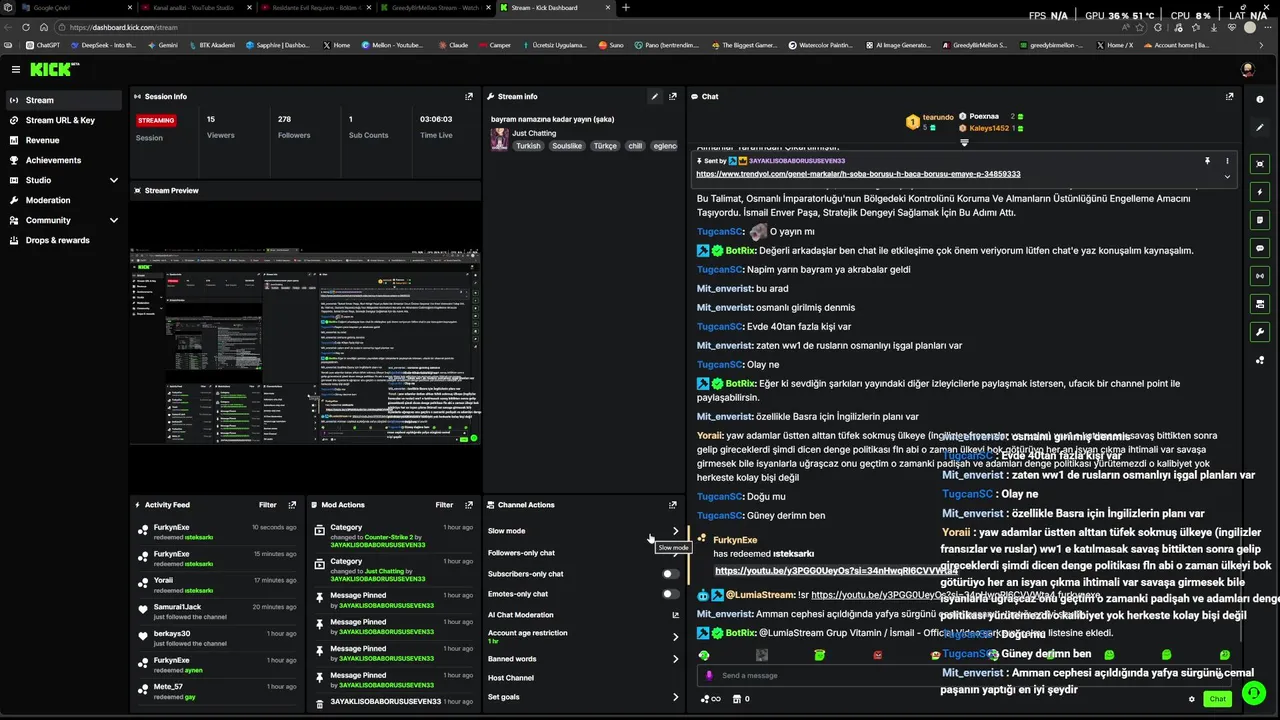Click the Turkish stream tag

(x=528, y=146)
